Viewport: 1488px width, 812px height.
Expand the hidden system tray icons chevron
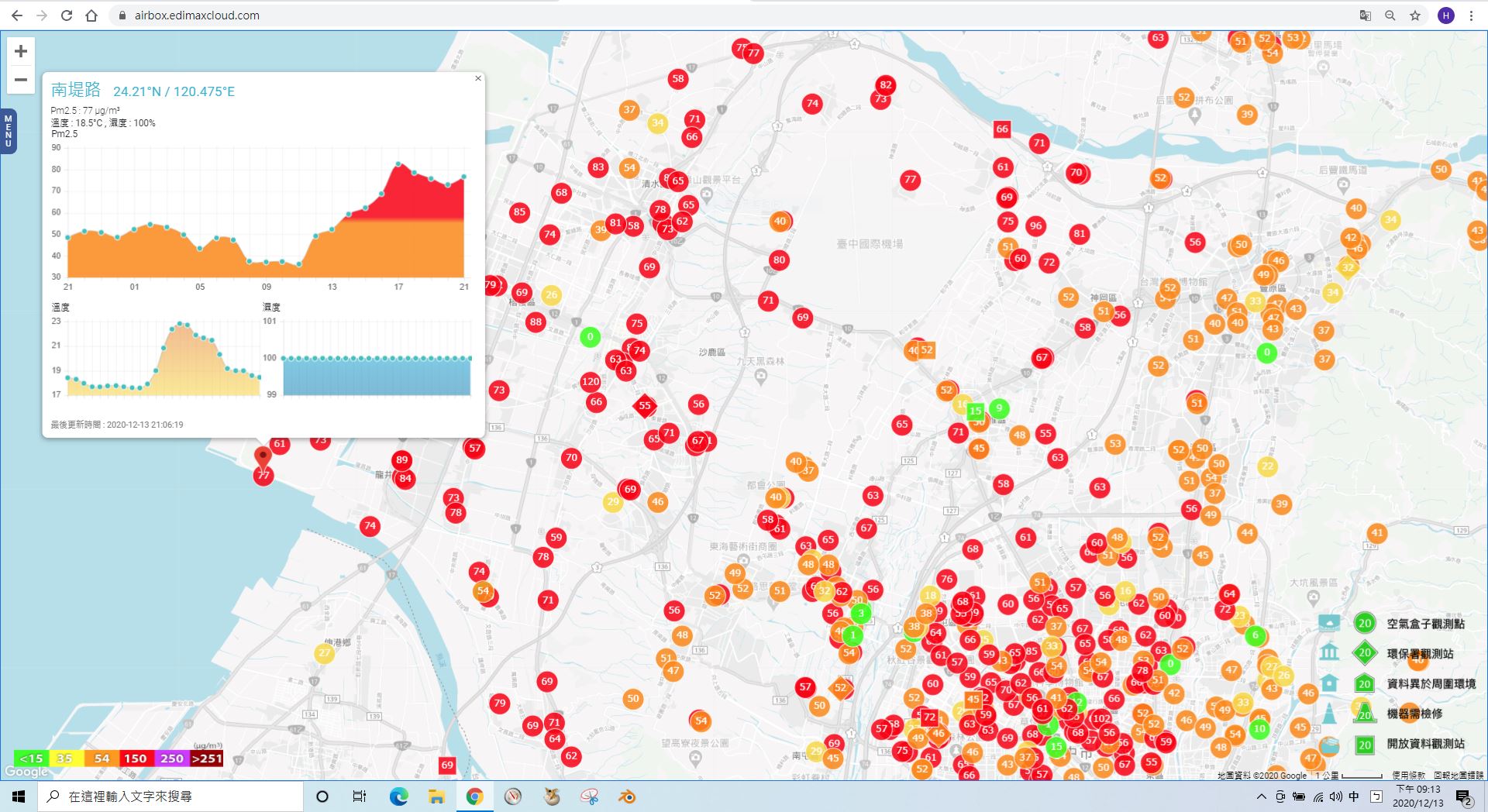[1261, 797]
